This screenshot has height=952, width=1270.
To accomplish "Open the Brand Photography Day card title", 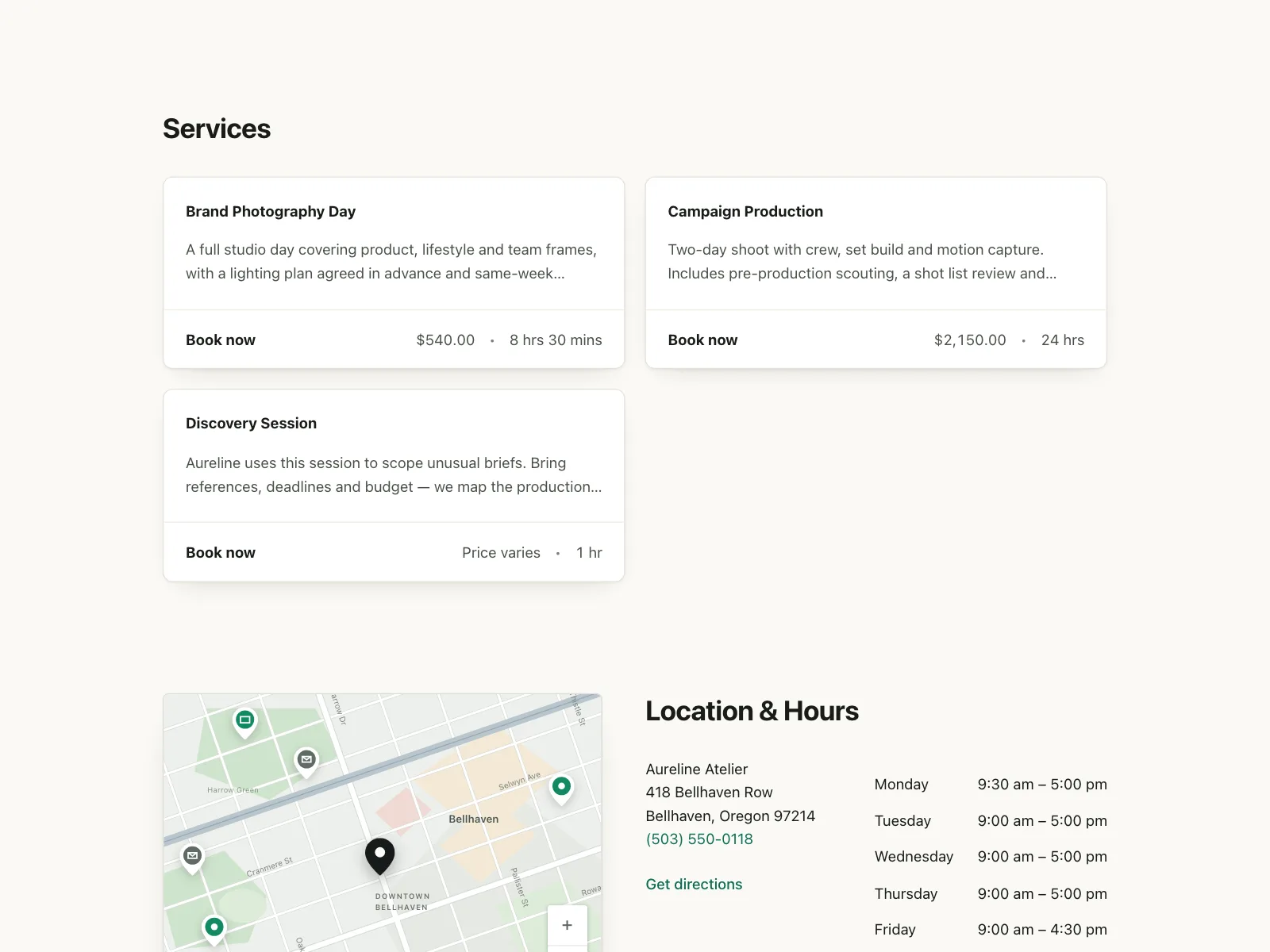I will coord(271,212).
